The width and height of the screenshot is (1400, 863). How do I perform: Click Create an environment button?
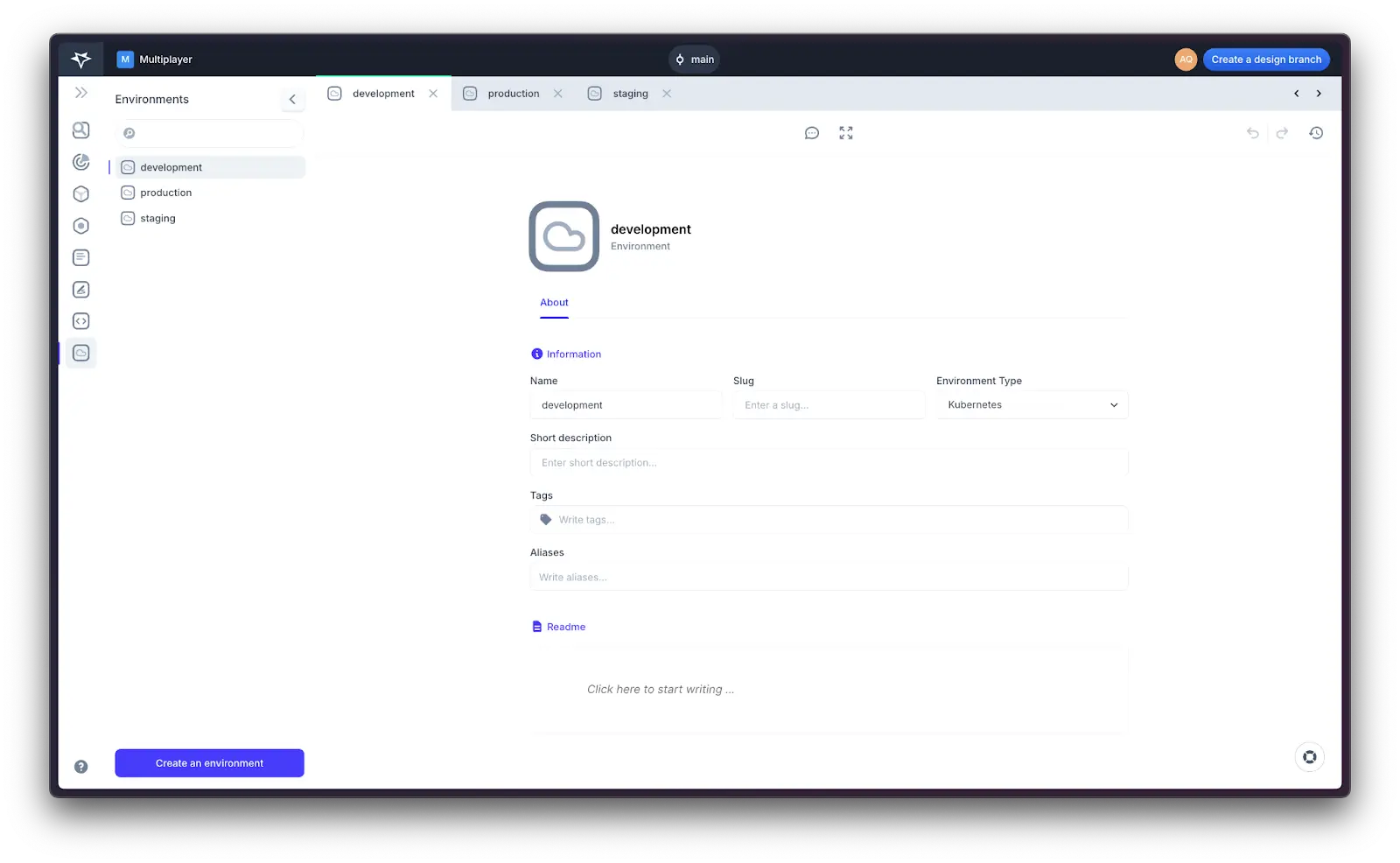click(x=209, y=763)
